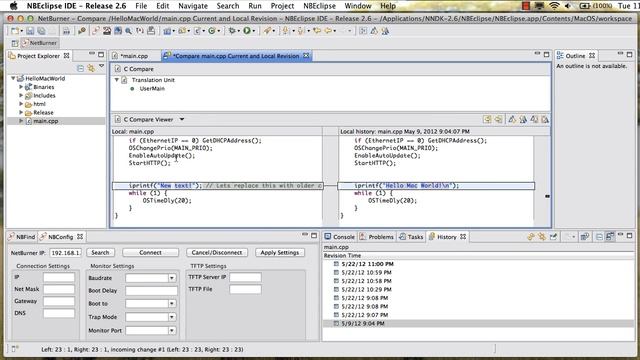The height and width of the screenshot is (360, 640).
Task: Toggle Link with Editor in Project Explorer
Action: pos(91,68)
